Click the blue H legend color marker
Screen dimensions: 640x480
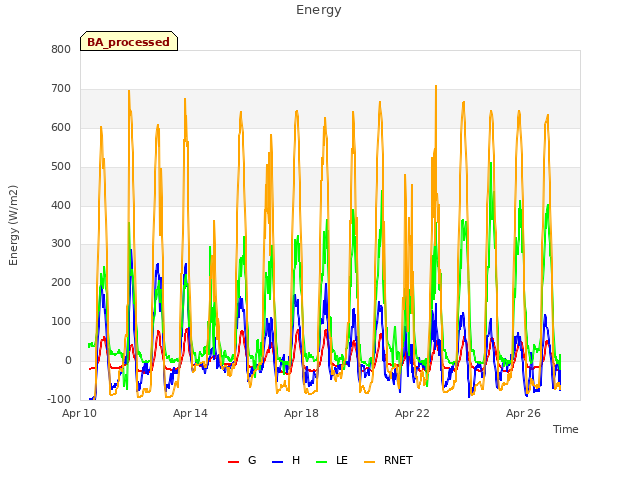click(x=277, y=462)
